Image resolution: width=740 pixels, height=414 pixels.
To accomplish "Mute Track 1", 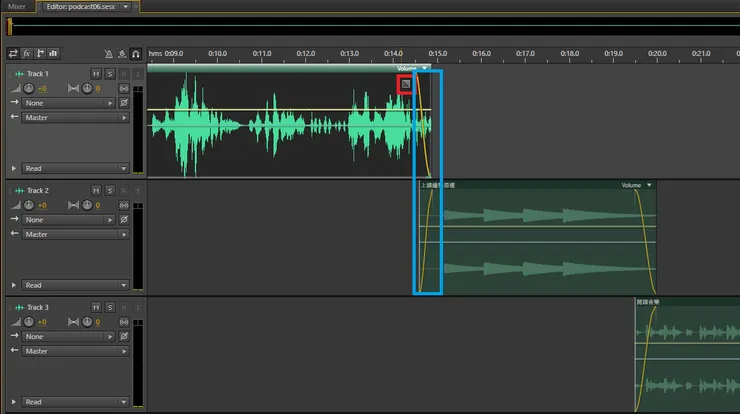I will [96, 74].
